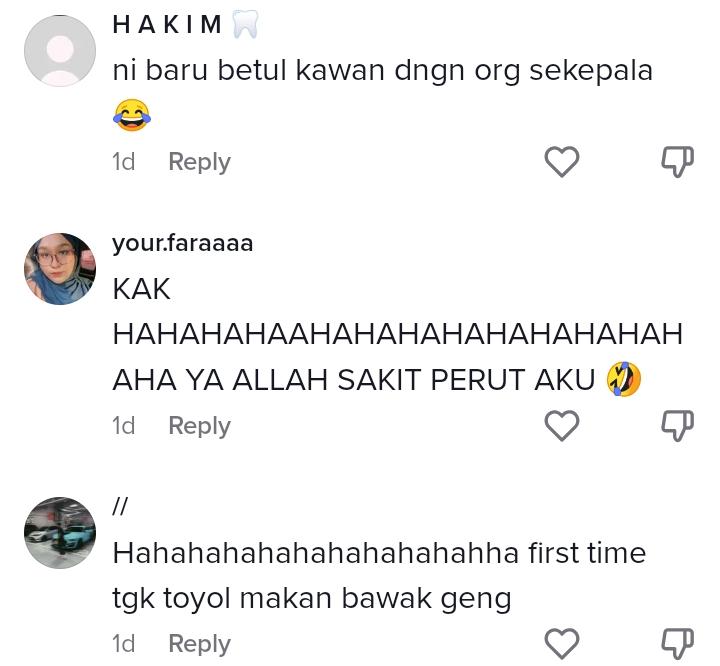
Task: Thumbs-down the toyol makan comment
Action: pyautogui.click(x=677, y=643)
